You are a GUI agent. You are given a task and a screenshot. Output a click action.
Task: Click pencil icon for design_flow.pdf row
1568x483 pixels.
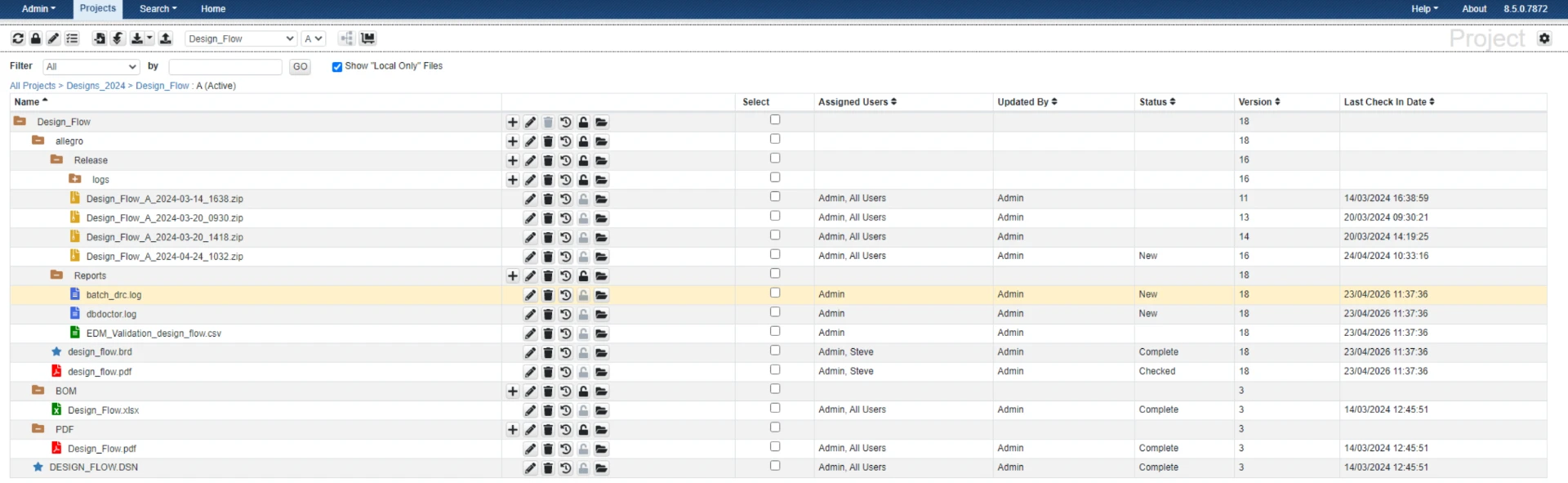pyautogui.click(x=531, y=372)
